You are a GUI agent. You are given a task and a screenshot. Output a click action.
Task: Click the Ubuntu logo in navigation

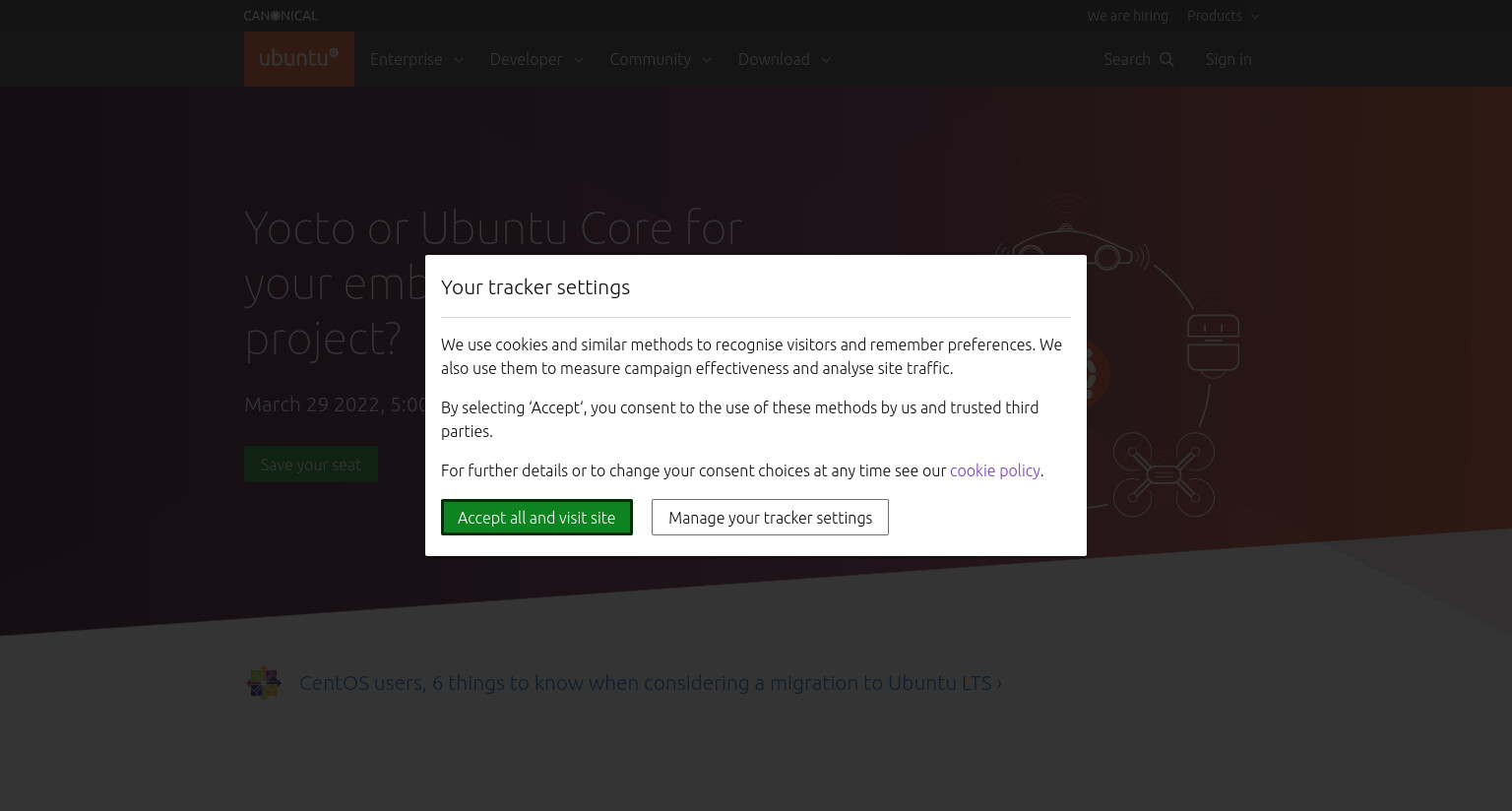[299, 59]
